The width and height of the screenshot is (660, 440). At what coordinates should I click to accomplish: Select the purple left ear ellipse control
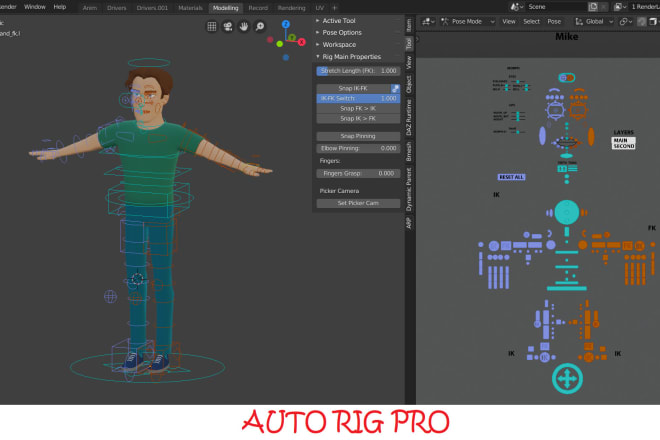tap(543, 136)
